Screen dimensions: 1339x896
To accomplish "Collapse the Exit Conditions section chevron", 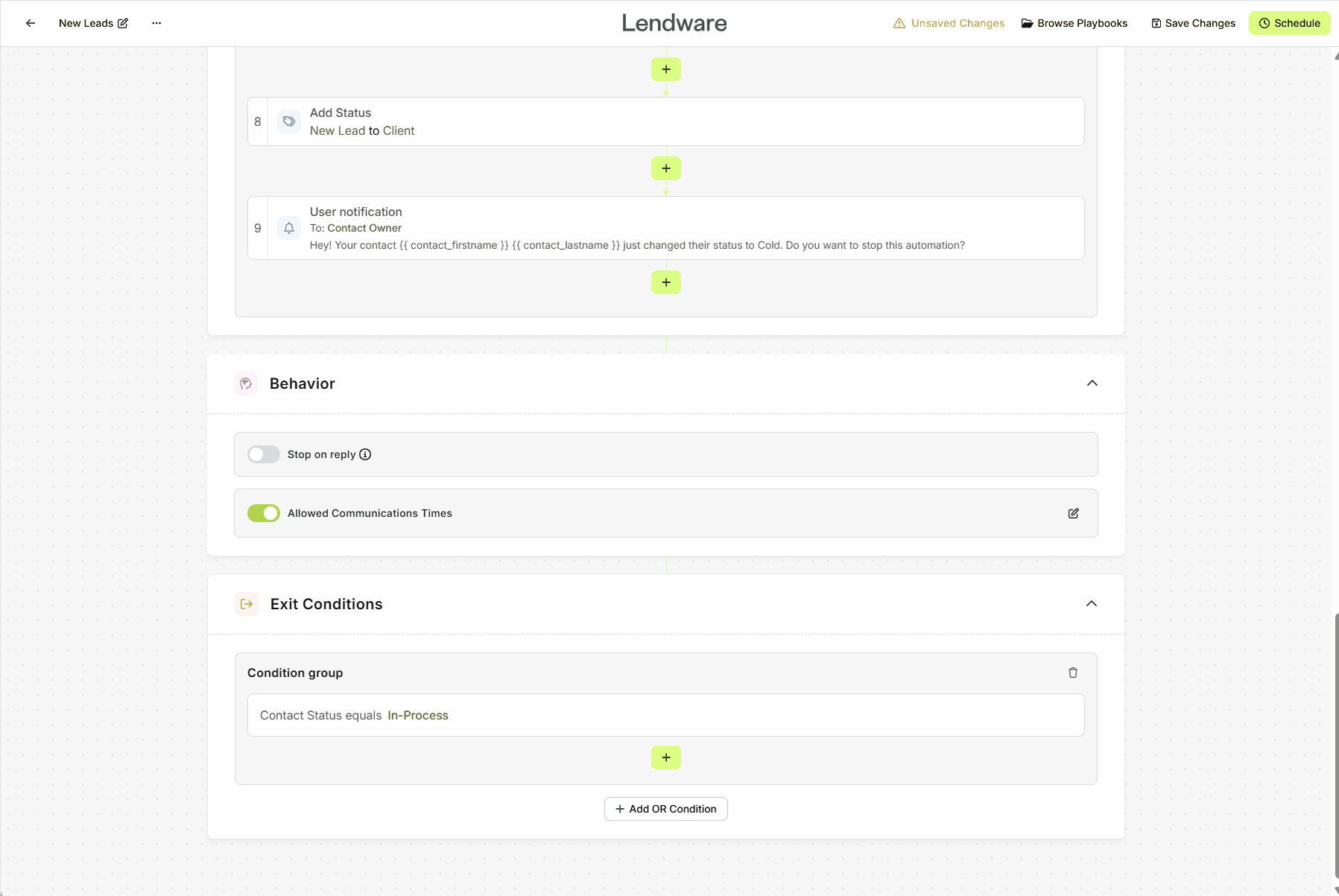I will [x=1092, y=603].
